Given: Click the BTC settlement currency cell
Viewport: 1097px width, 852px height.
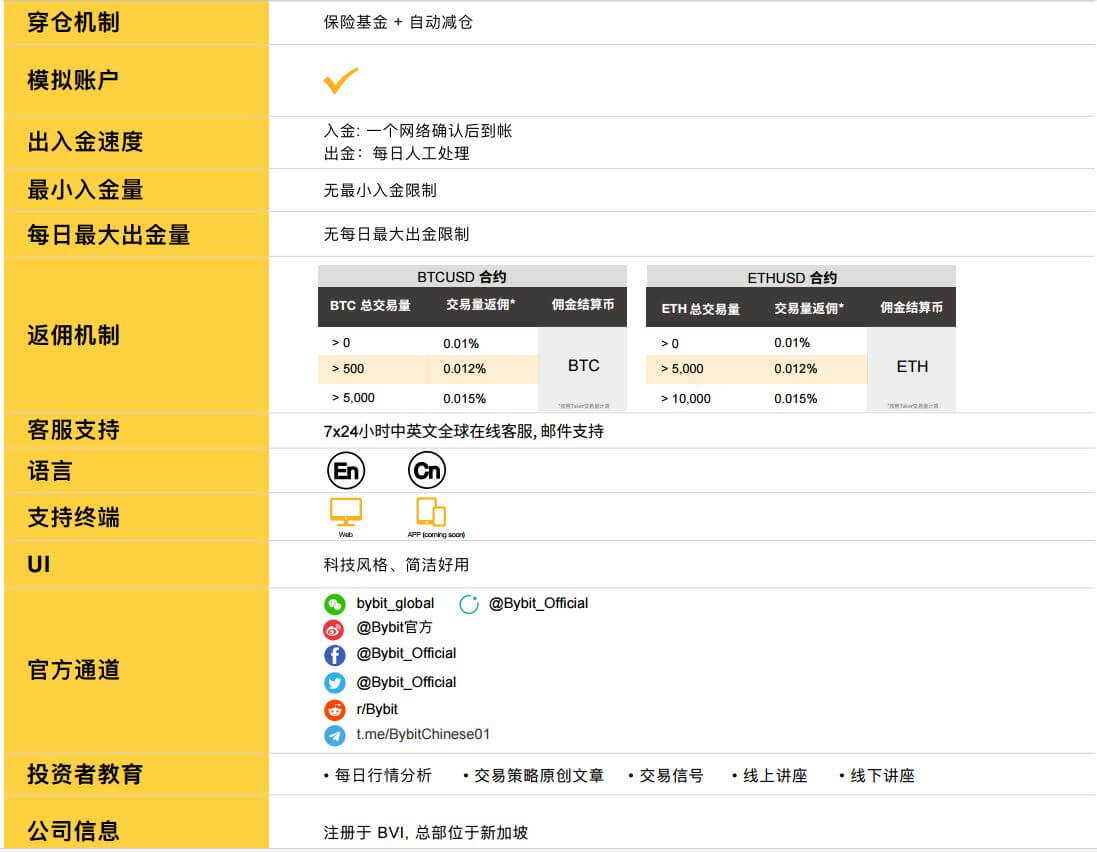Looking at the screenshot, I should (x=583, y=369).
